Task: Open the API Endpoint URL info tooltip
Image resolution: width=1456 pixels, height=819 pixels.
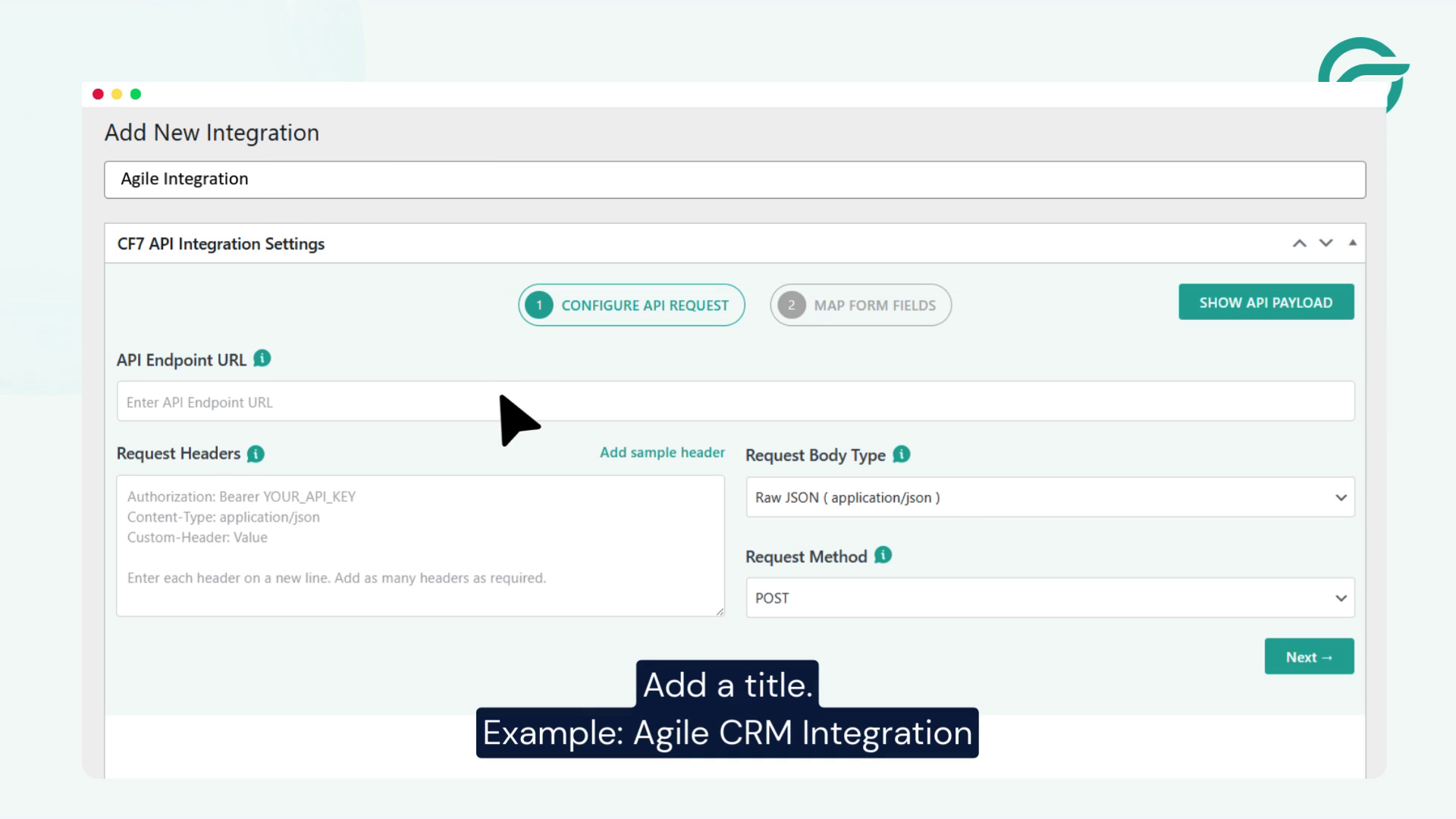Action: pyautogui.click(x=262, y=359)
